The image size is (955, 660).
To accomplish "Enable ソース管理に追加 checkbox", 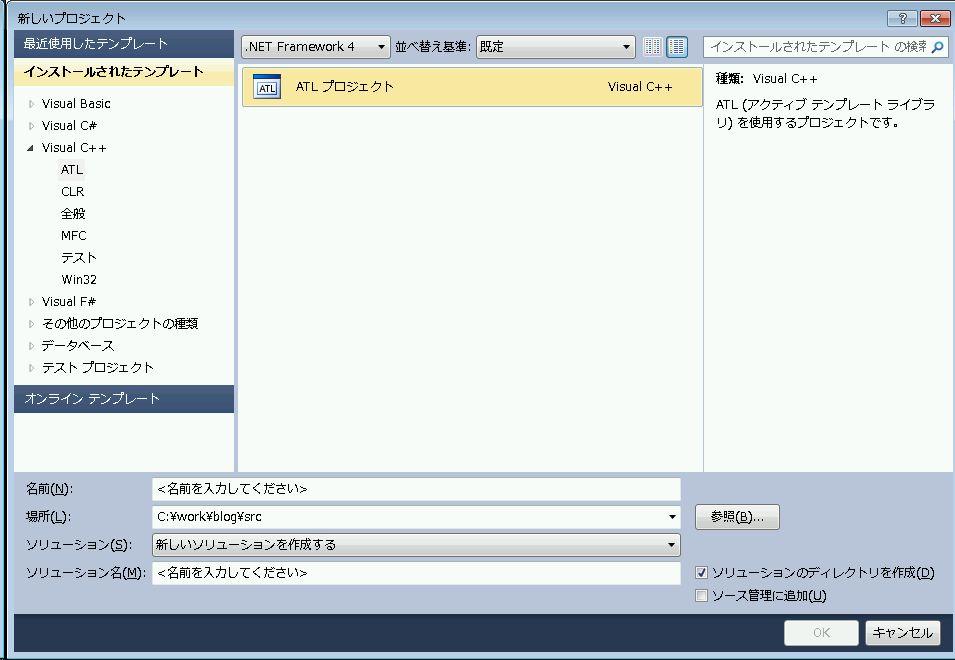I will click(701, 596).
